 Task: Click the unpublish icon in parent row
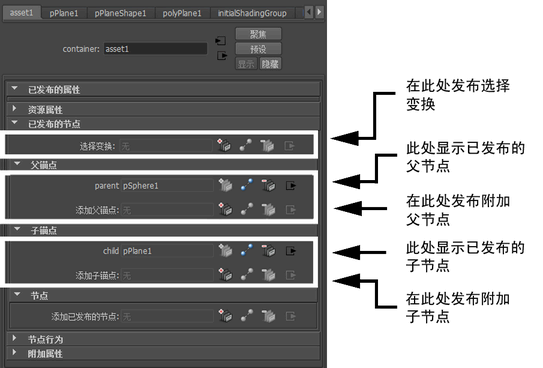coord(268,185)
